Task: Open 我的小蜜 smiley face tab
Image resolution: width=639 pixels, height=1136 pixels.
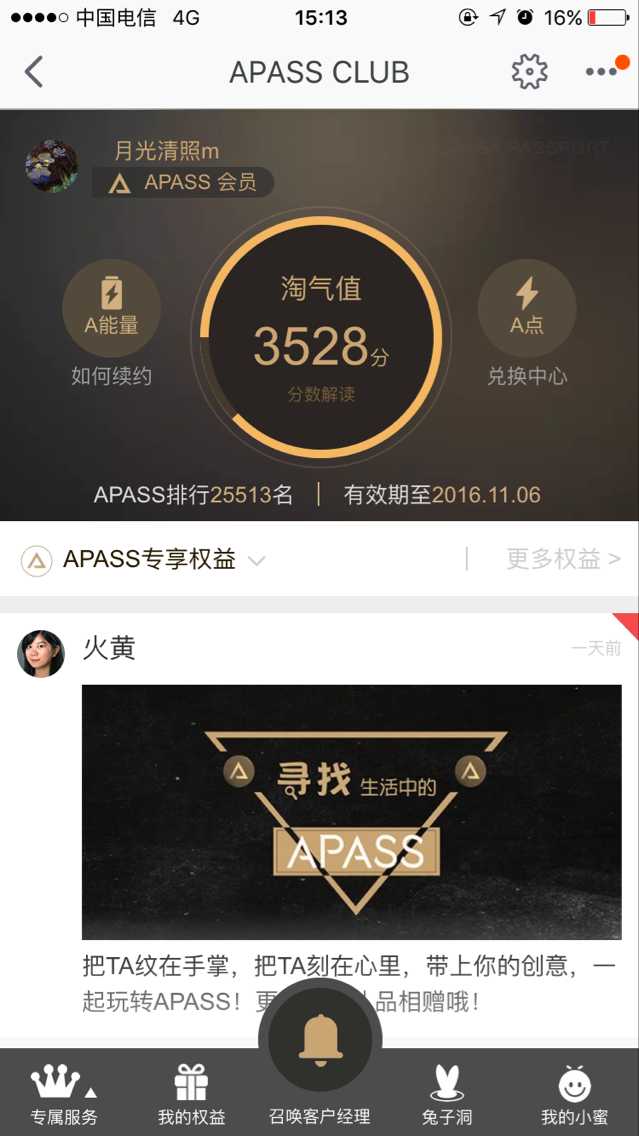Action: click(575, 1095)
